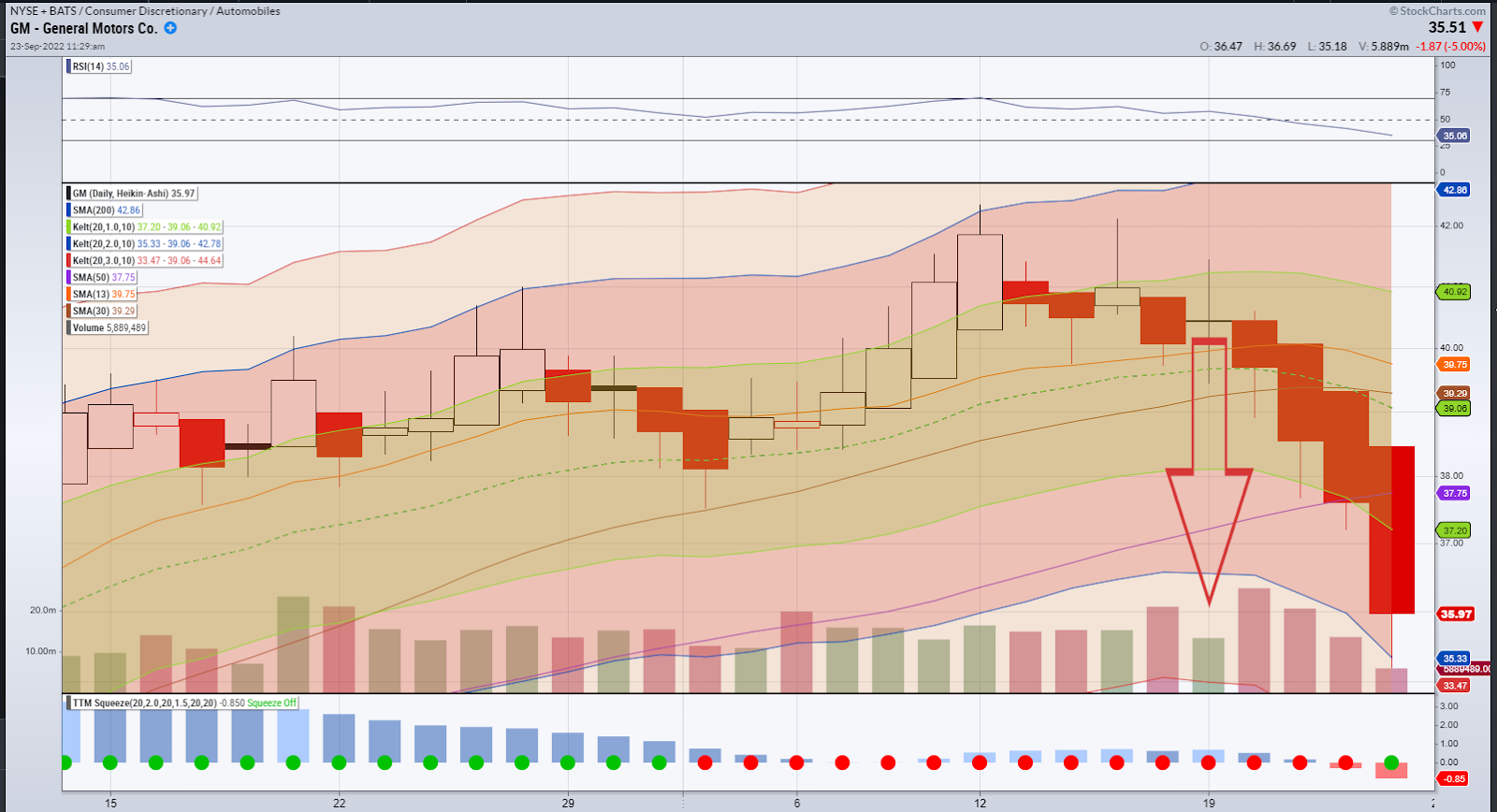Click the date axis label 22
Screen dimensions: 1497x812
click(340, 803)
